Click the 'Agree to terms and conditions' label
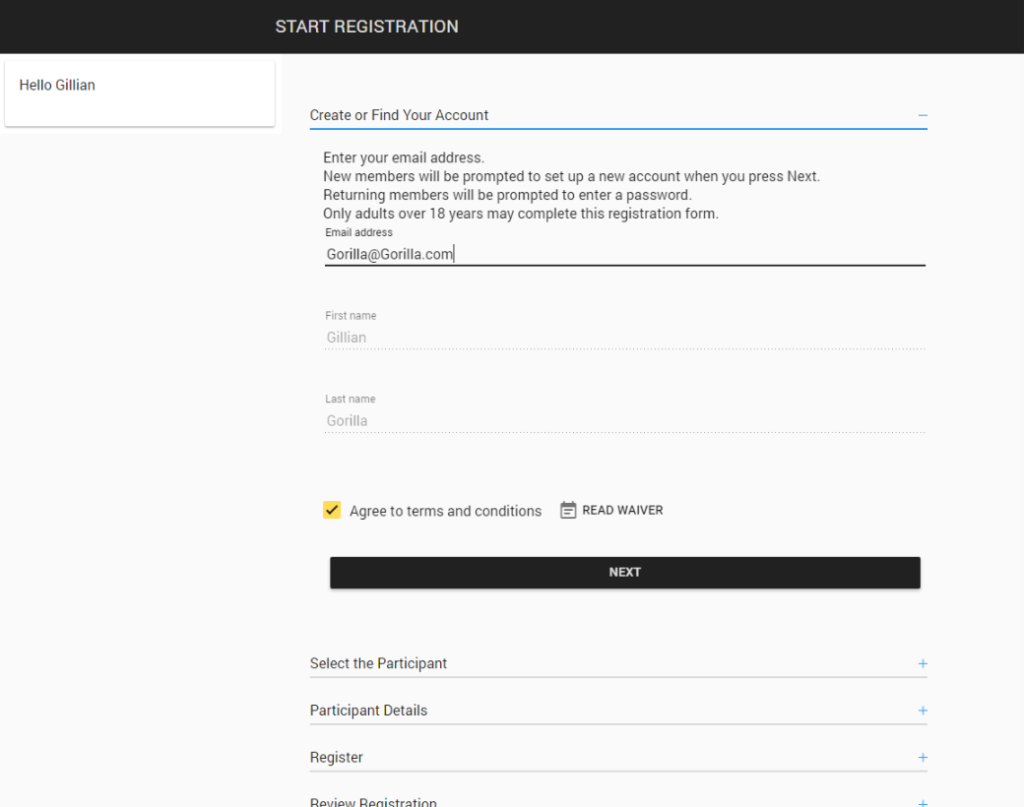 445,511
